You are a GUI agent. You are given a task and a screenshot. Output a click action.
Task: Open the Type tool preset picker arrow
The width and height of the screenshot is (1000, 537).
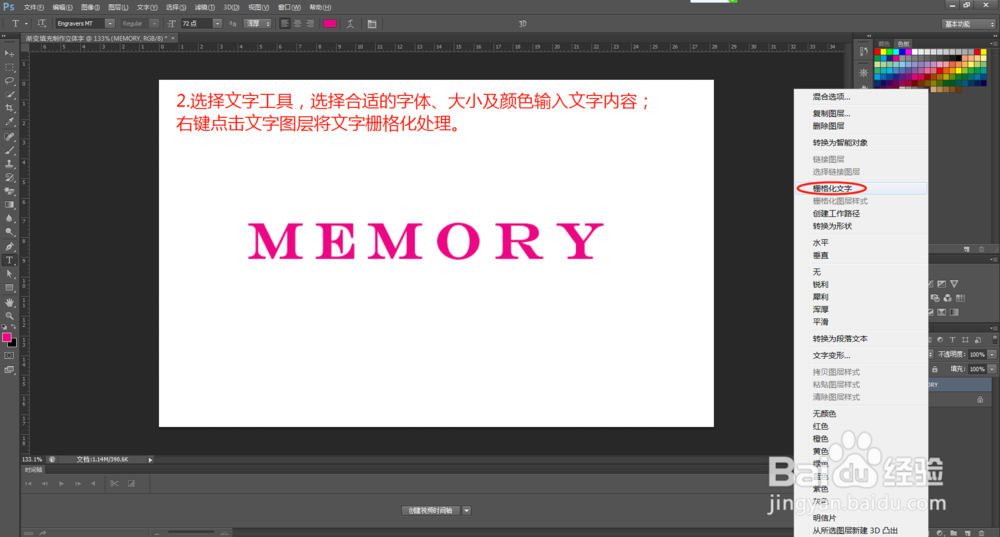[26, 24]
